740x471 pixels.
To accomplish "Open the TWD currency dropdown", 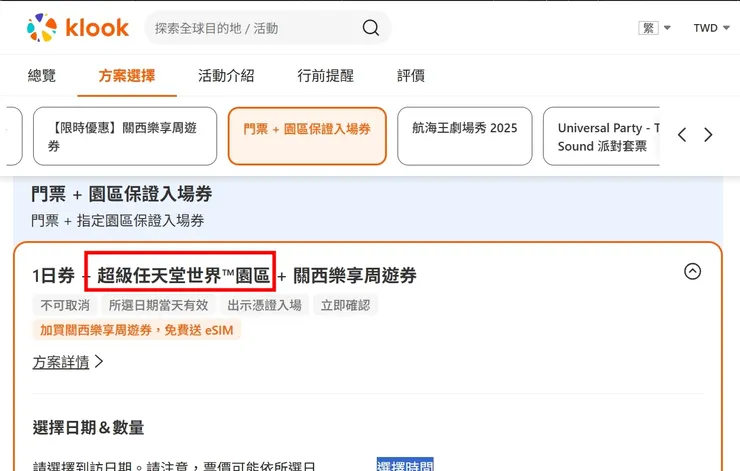I will pyautogui.click(x=711, y=28).
